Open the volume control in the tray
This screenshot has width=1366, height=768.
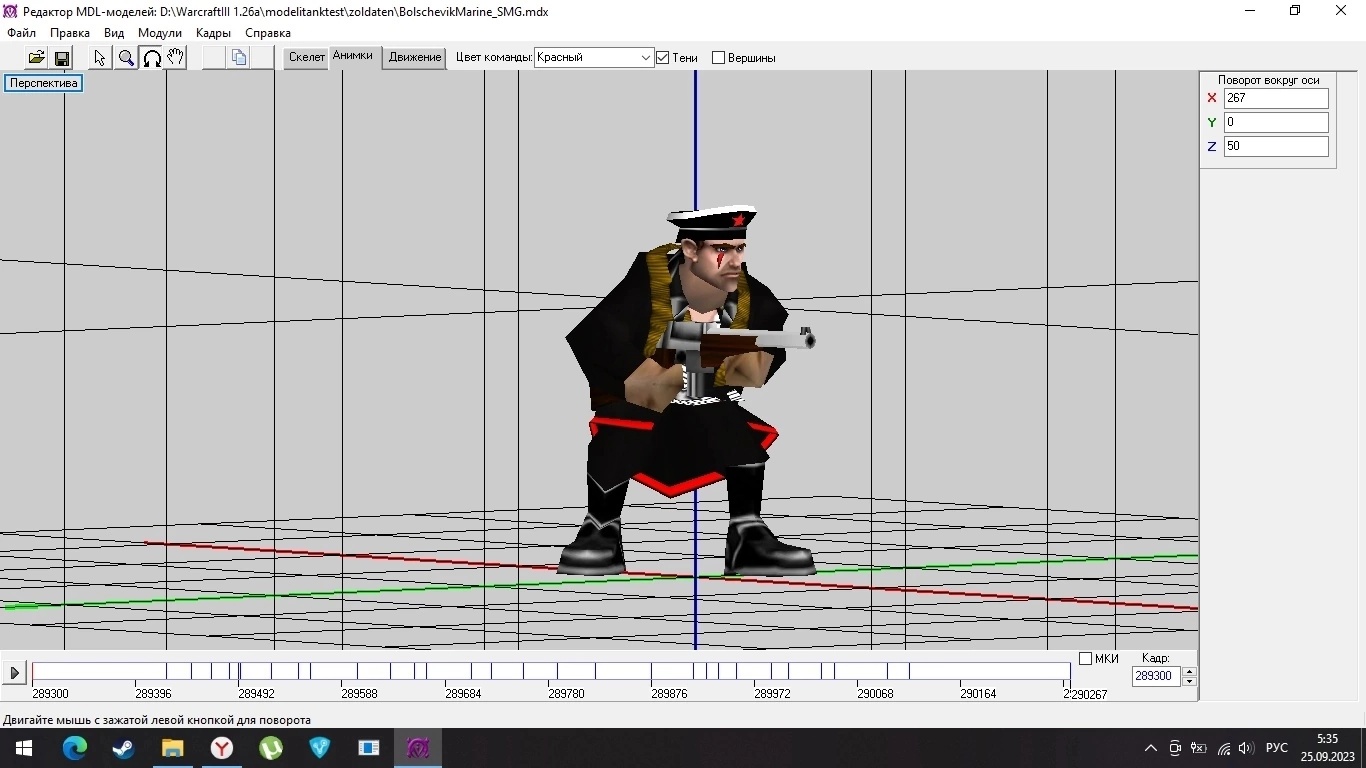1246,748
